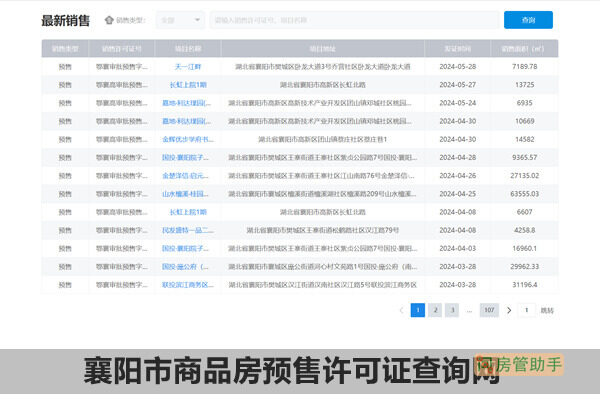Open the 金辉优步学府 project link
Image resolution: width=600 pixels, height=400 pixels.
pos(188,139)
